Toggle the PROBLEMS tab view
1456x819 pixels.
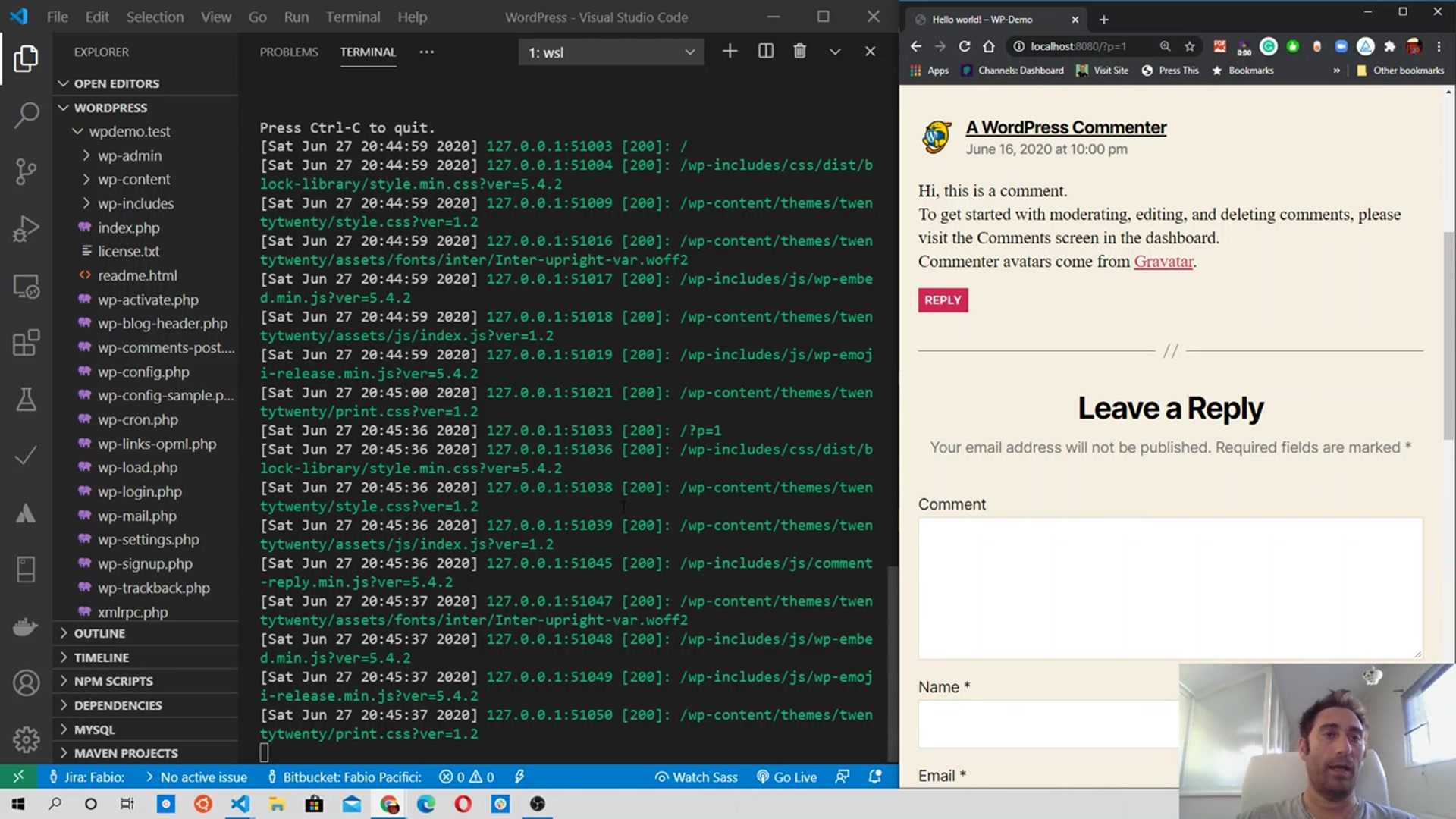point(289,52)
